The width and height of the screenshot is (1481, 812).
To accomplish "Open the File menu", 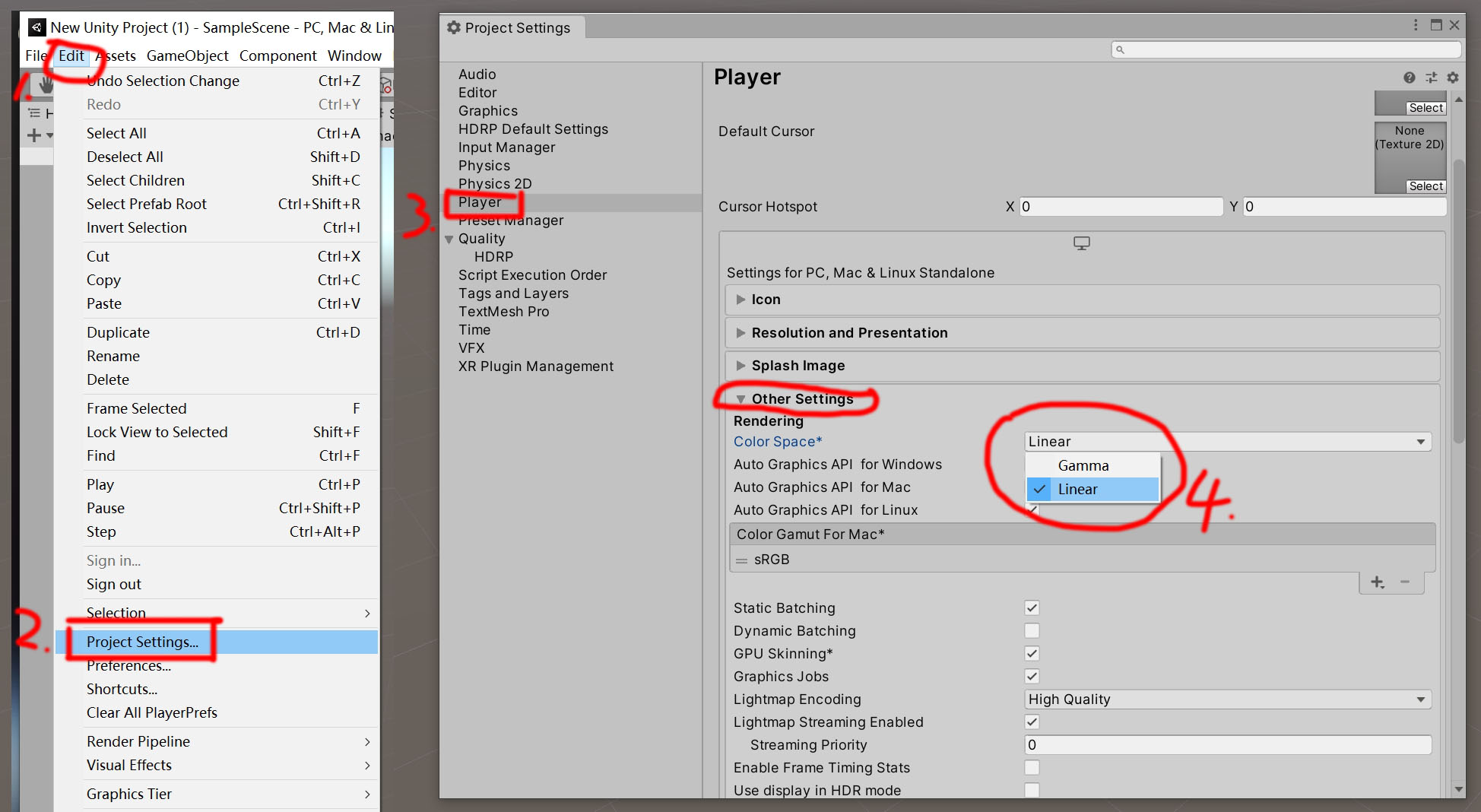I will click(35, 56).
